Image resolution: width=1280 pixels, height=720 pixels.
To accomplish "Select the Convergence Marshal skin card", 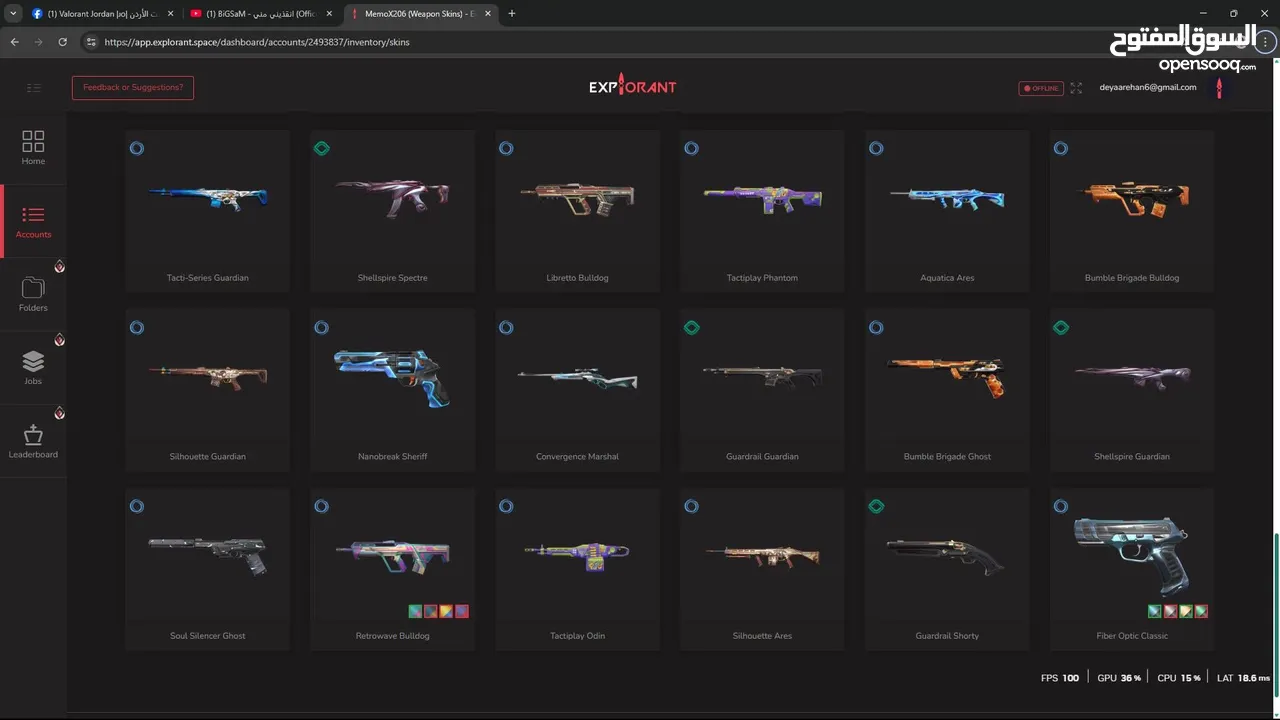I will point(577,390).
